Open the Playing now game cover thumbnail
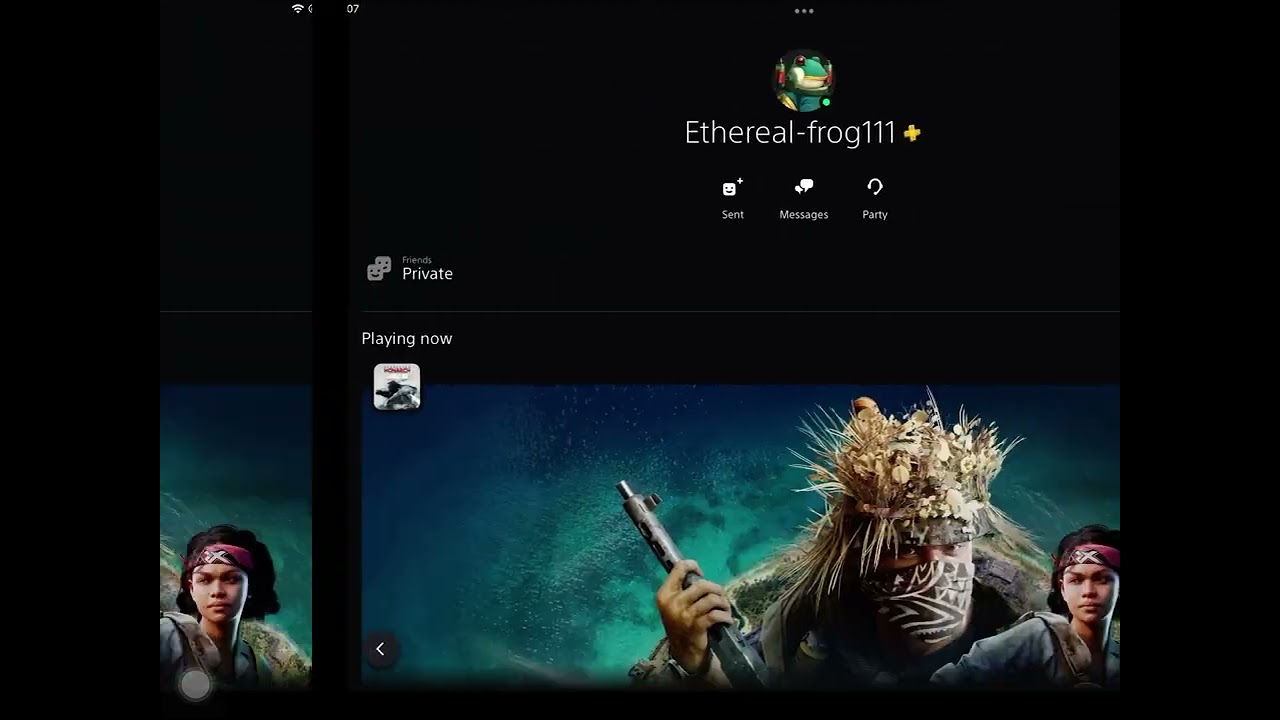 pyautogui.click(x=397, y=387)
